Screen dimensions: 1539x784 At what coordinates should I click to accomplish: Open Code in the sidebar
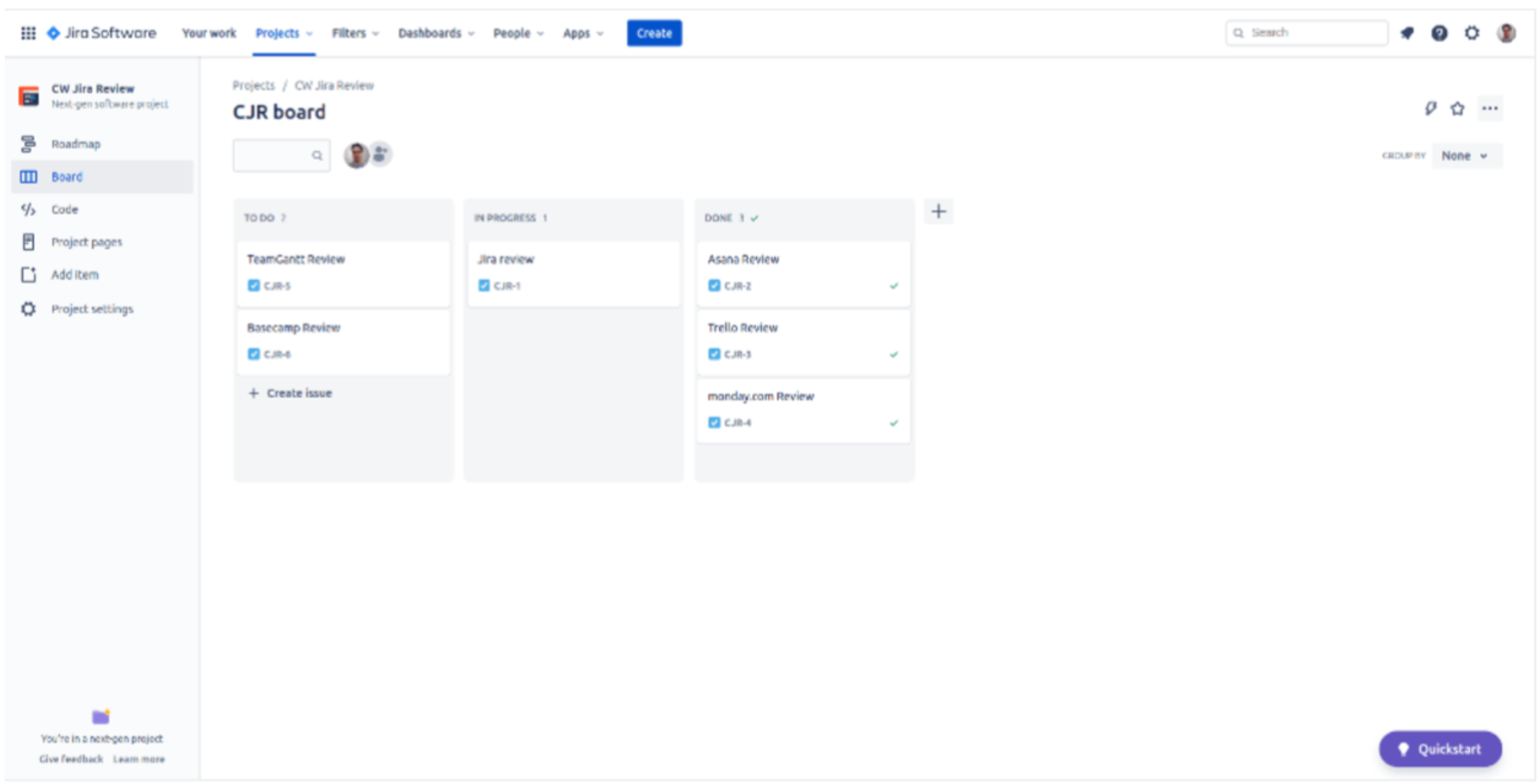pyautogui.click(x=102, y=209)
